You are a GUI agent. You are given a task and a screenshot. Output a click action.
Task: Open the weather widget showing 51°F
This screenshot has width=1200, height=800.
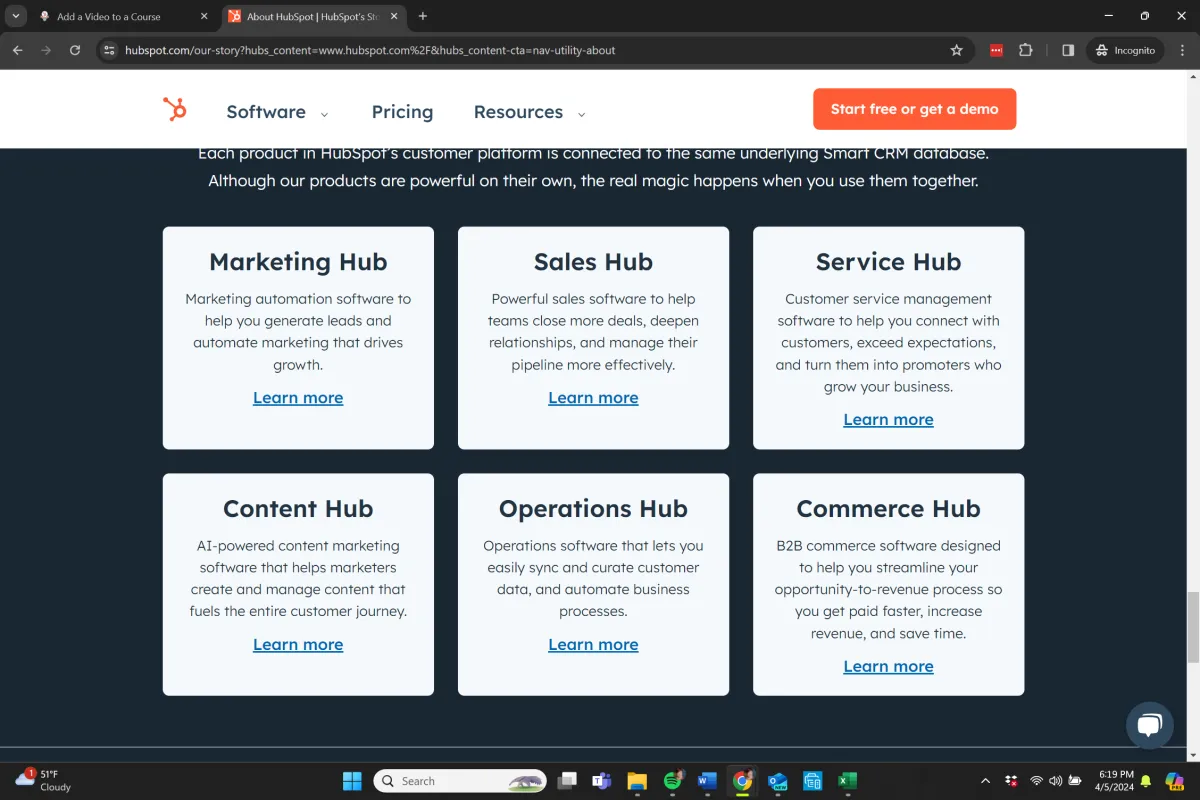pos(44,781)
